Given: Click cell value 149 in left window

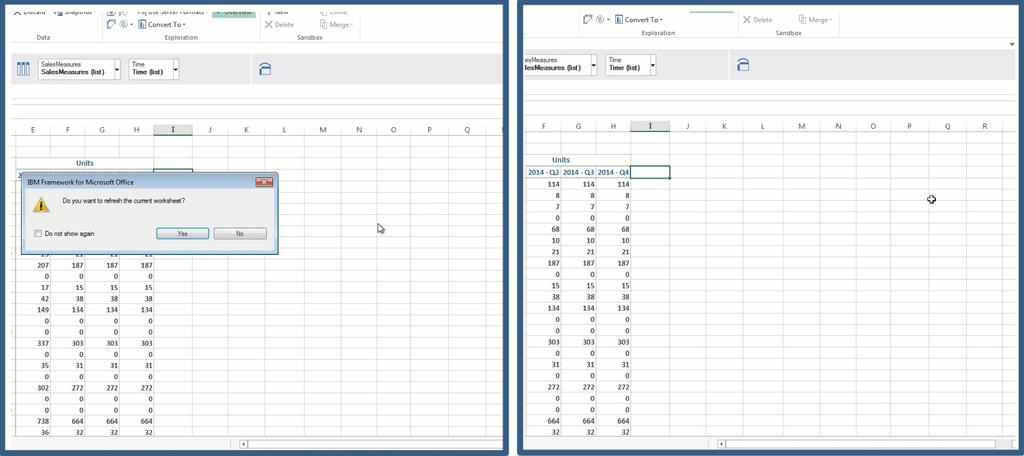Looking at the screenshot, I should [x=43, y=310].
